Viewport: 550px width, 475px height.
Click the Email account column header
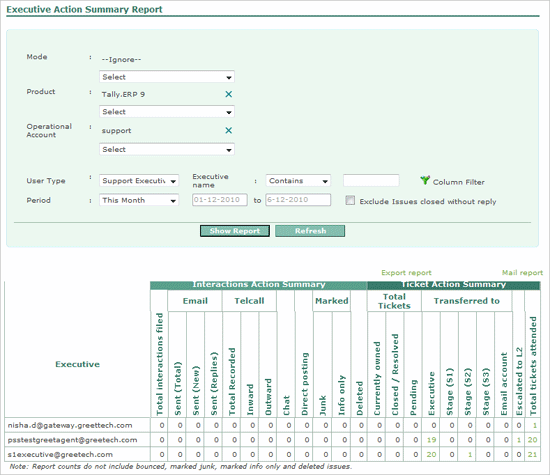[x=504, y=384]
